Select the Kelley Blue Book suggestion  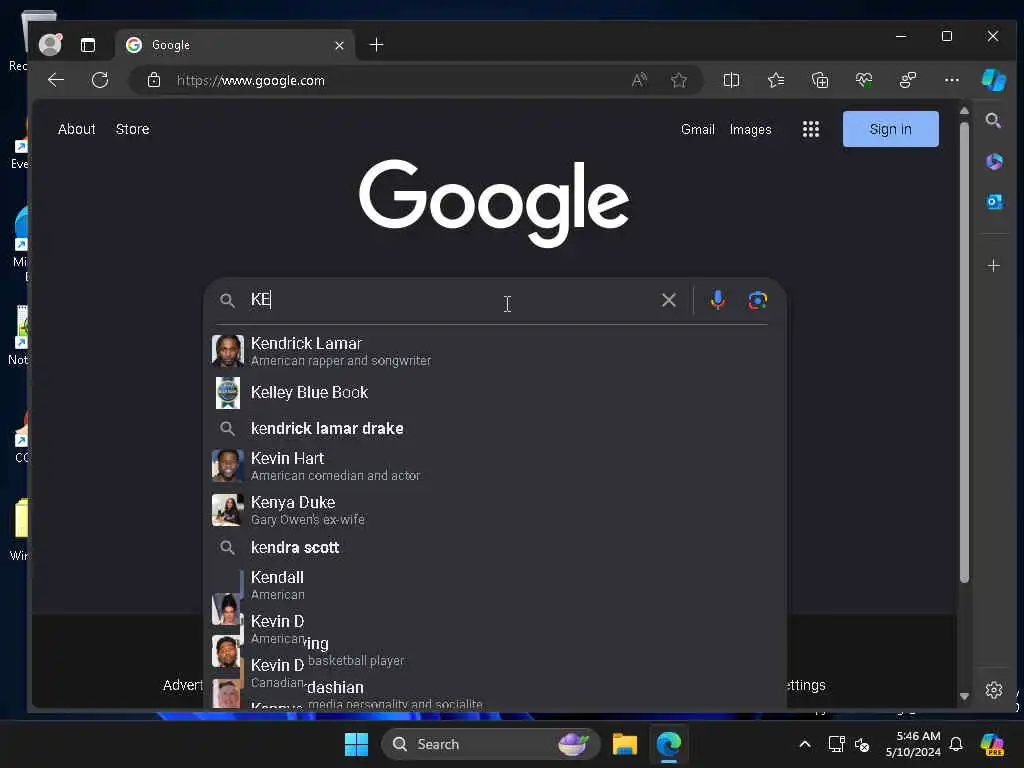[x=494, y=392]
